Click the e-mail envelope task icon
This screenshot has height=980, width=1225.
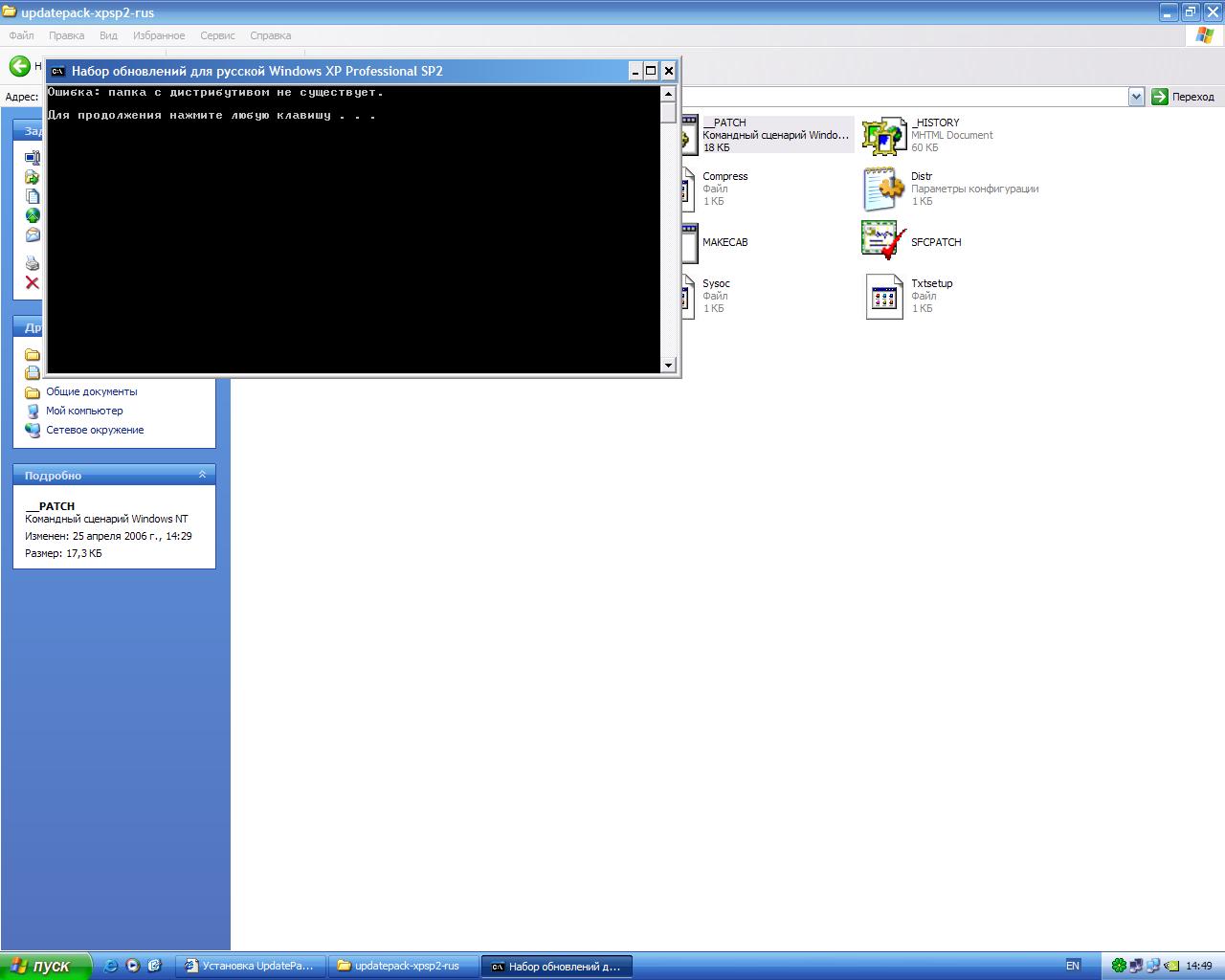pos(33,234)
